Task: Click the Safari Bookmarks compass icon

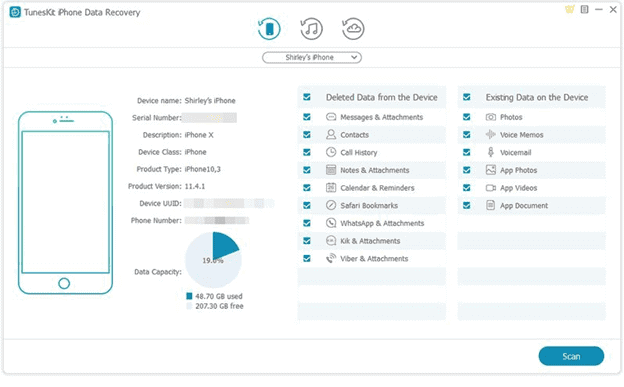Action: point(331,205)
